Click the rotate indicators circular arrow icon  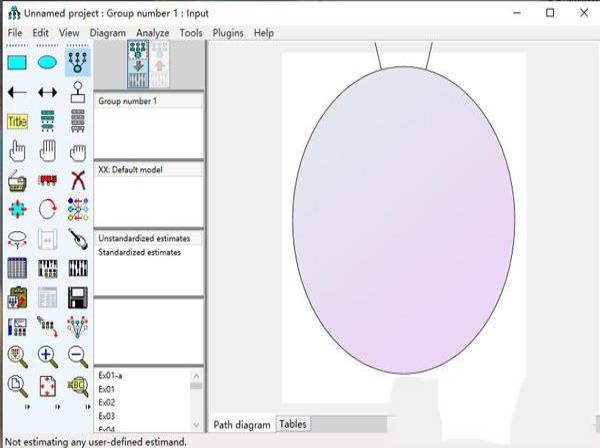[47, 210]
